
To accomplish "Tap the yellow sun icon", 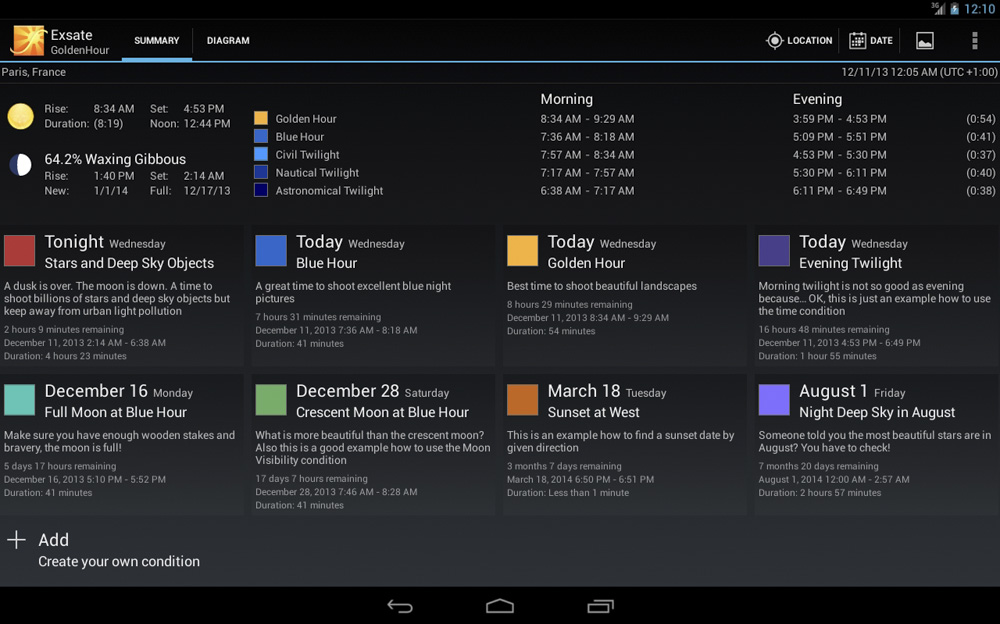I will click(x=20, y=116).
